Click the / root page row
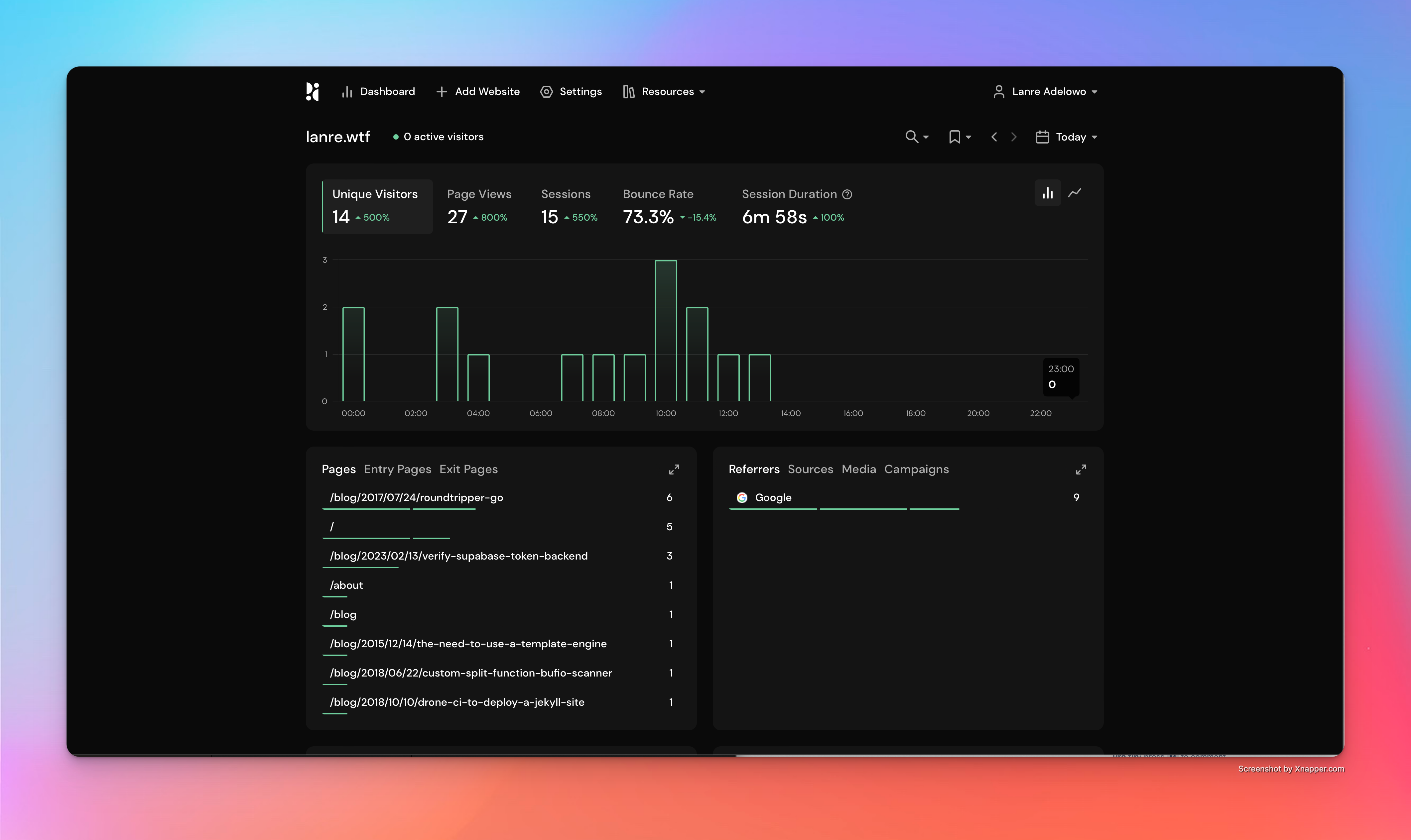Image resolution: width=1411 pixels, height=840 pixels. coord(501,527)
